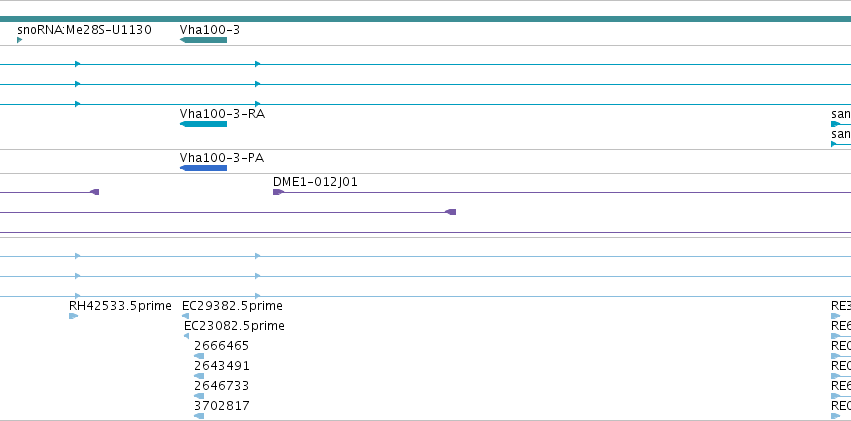The image size is (851, 421).
Task: Click the EC23082.5prime label
Action: (234, 326)
